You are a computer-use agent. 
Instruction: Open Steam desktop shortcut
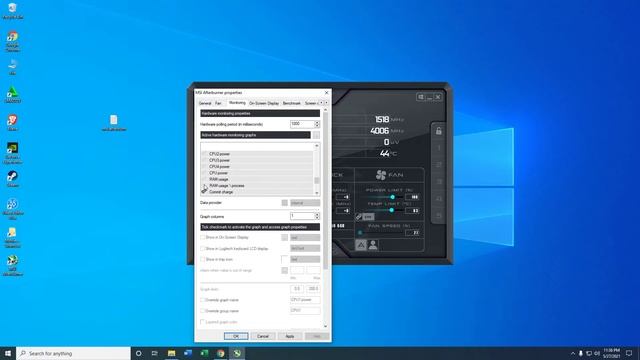coord(12,179)
